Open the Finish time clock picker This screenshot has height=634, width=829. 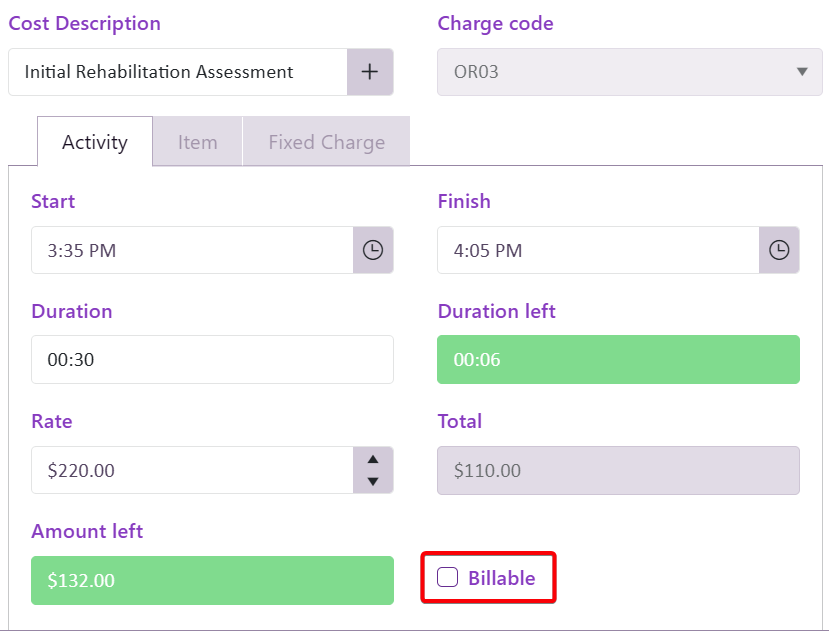779,250
